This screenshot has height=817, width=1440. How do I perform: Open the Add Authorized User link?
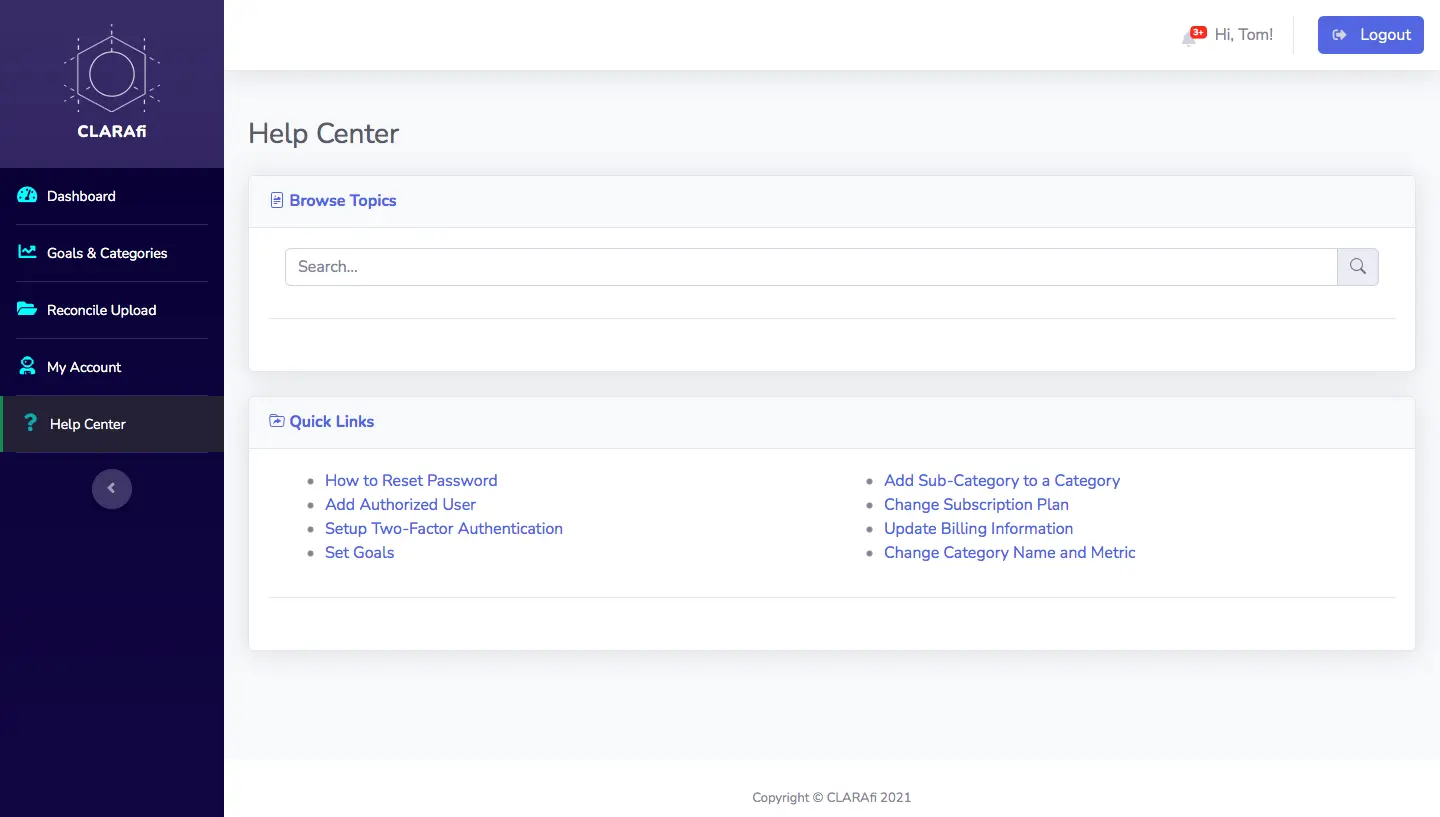coord(400,505)
